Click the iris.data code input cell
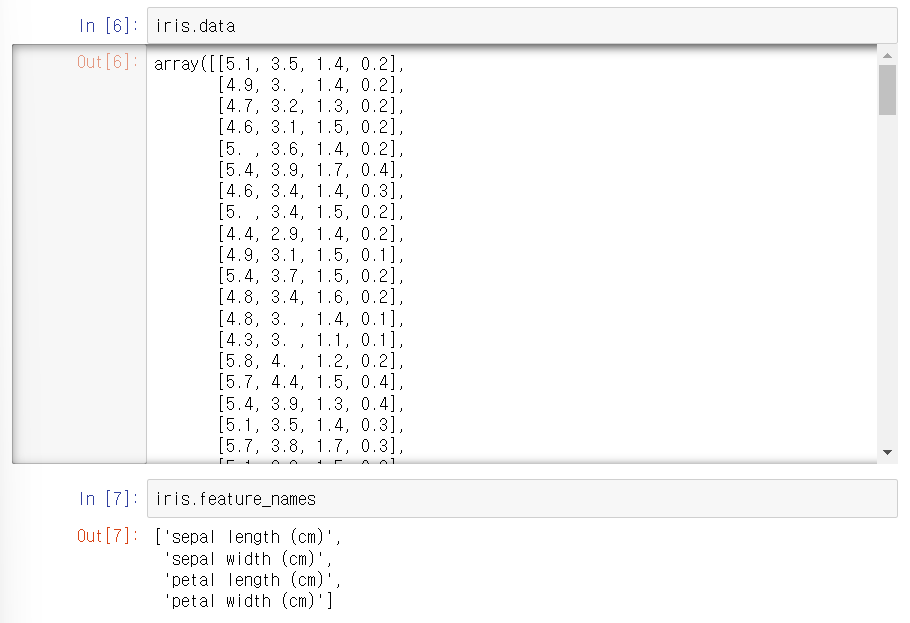 point(522,26)
